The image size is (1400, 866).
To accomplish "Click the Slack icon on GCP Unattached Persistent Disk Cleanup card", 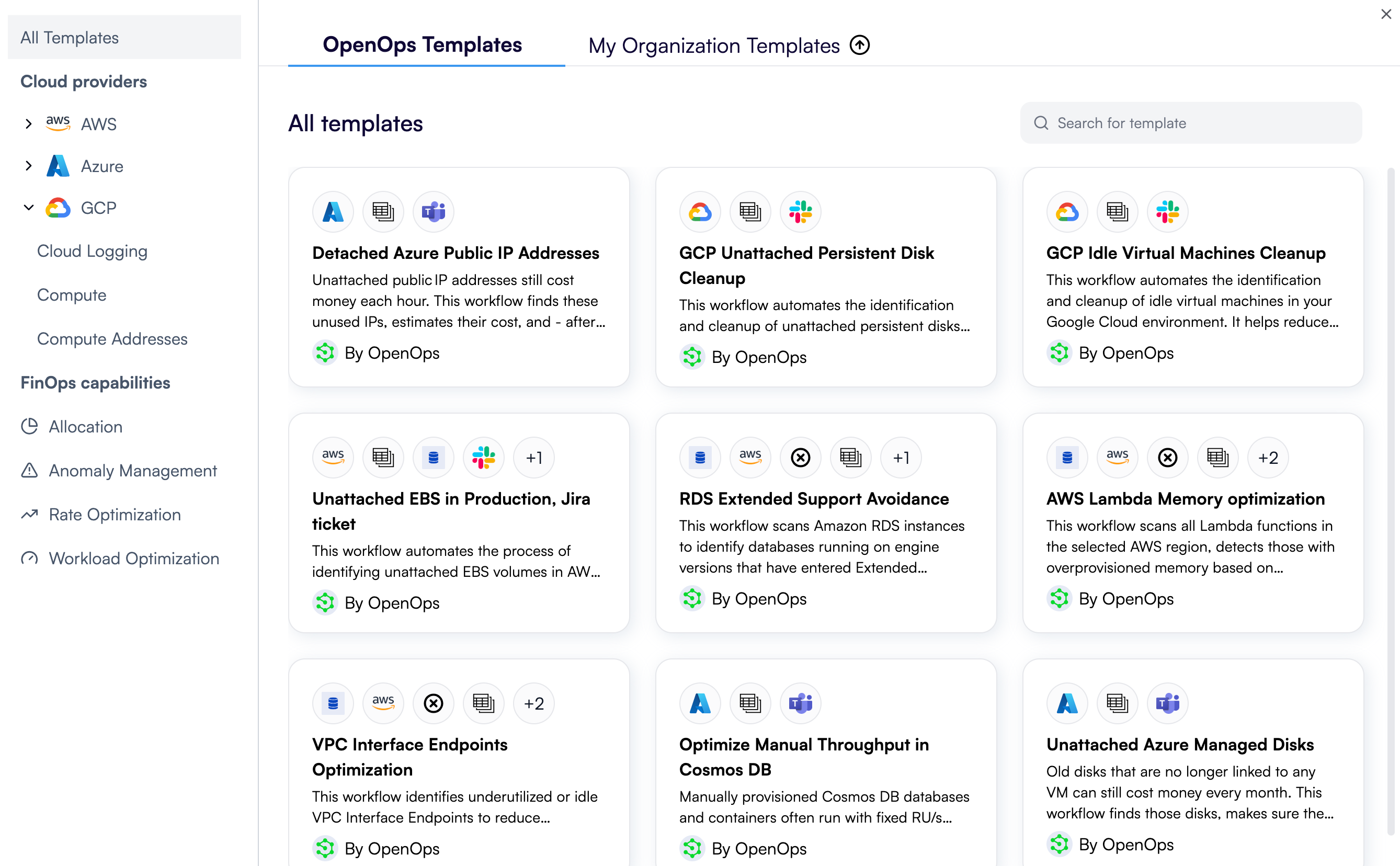I will [800, 211].
